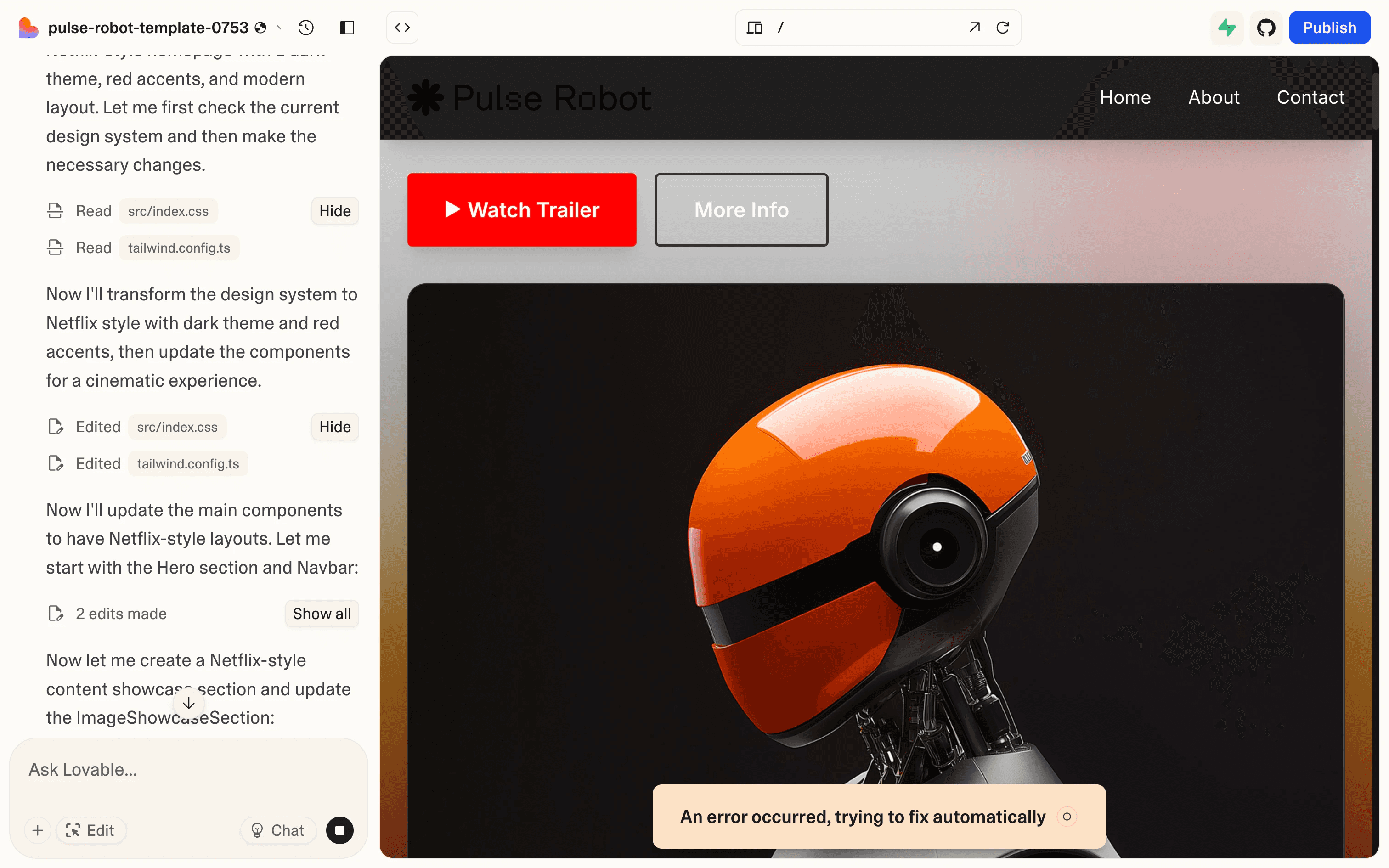Click the tailwind.config.ts read file chip
This screenshot has height=868, width=1389.
[179, 248]
